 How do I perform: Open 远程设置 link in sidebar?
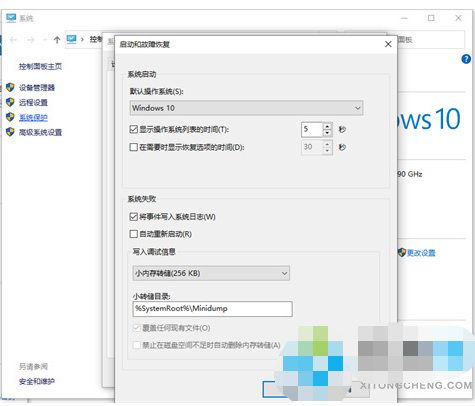click(33, 103)
